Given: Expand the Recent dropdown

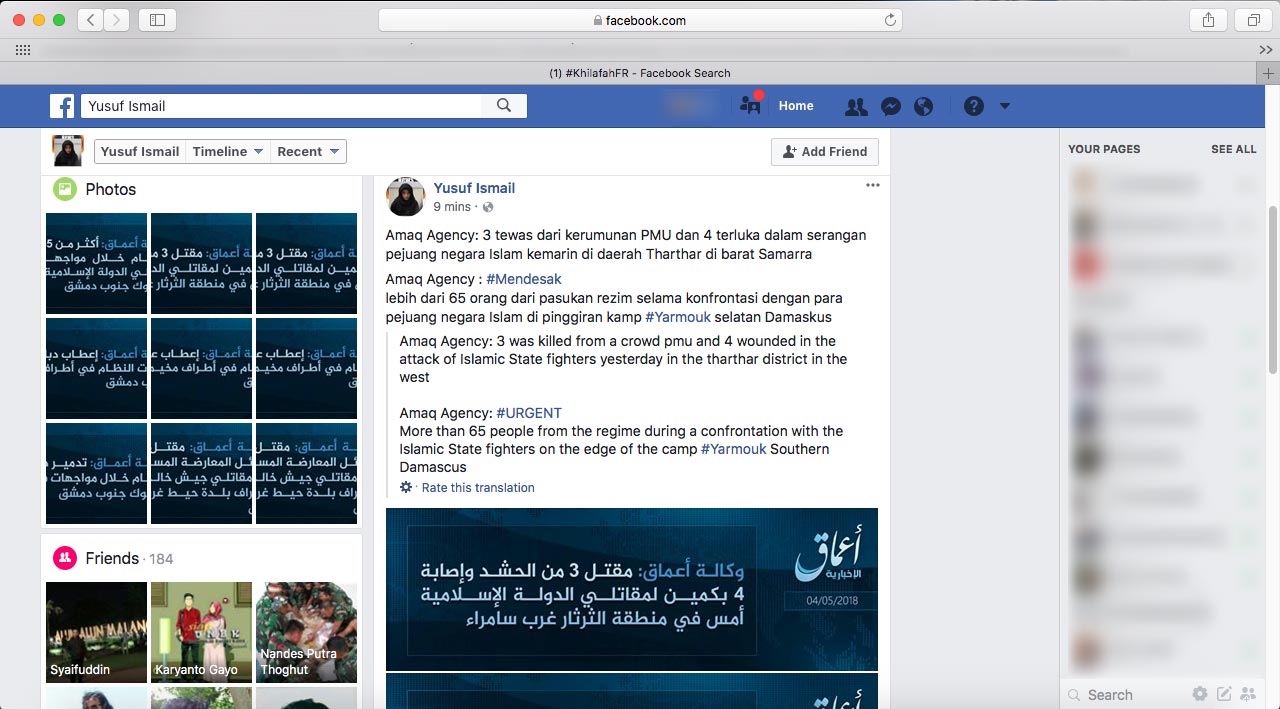Looking at the screenshot, I should pyautogui.click(x=309, y=152).
